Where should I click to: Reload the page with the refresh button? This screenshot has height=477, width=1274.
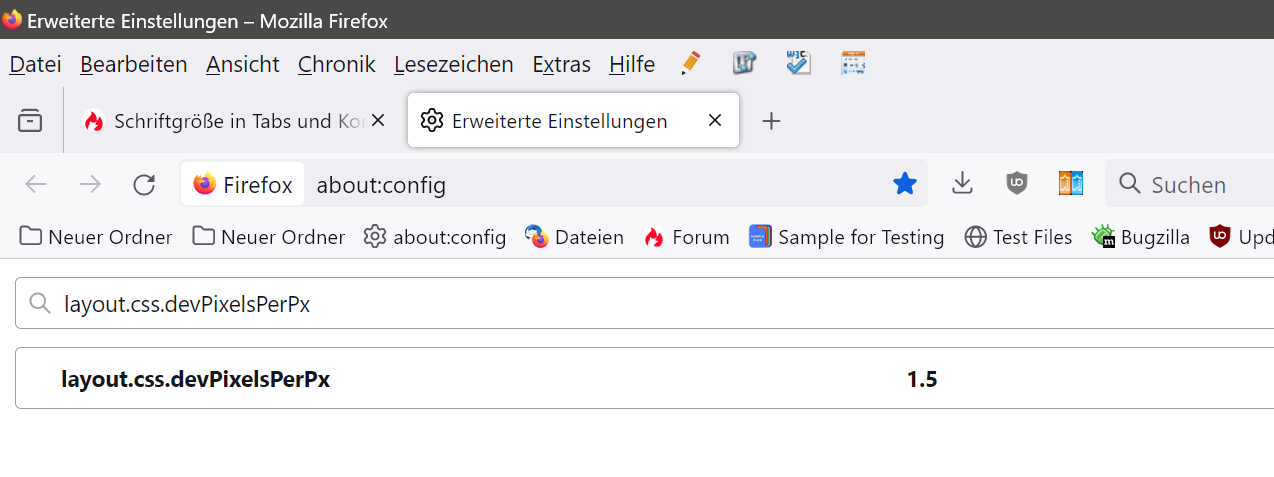(144, 184)
